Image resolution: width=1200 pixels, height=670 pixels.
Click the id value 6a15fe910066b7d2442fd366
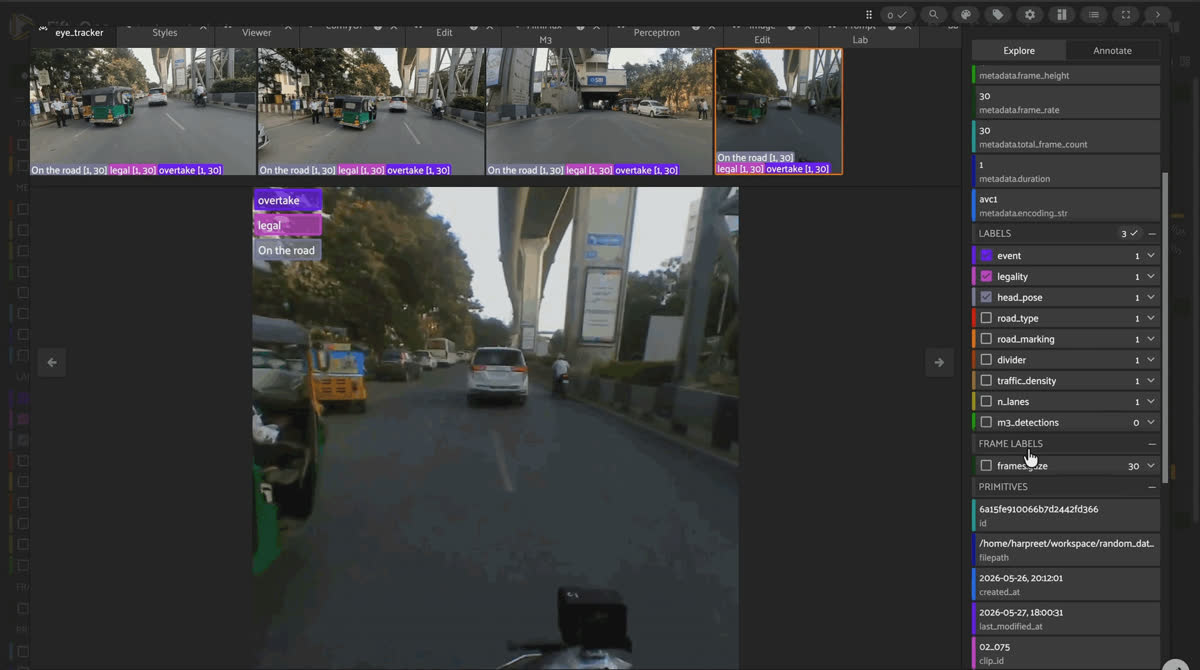1038,509
